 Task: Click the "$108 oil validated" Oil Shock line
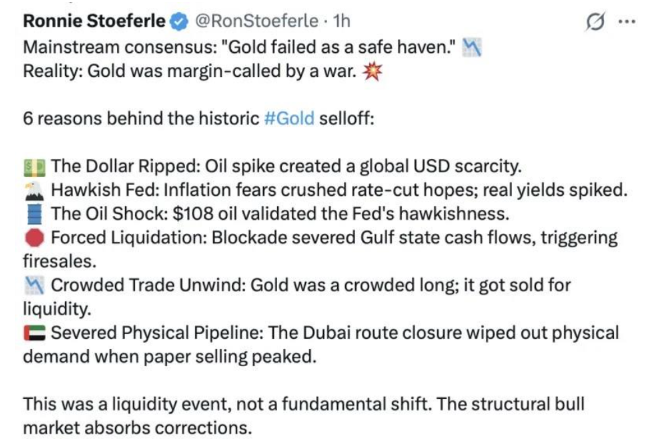pyautogui.click(x=300, y=213)
